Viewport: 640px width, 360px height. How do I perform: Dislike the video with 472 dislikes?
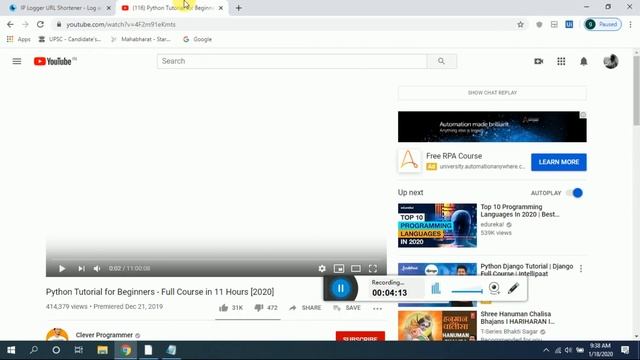pos(266,308)
